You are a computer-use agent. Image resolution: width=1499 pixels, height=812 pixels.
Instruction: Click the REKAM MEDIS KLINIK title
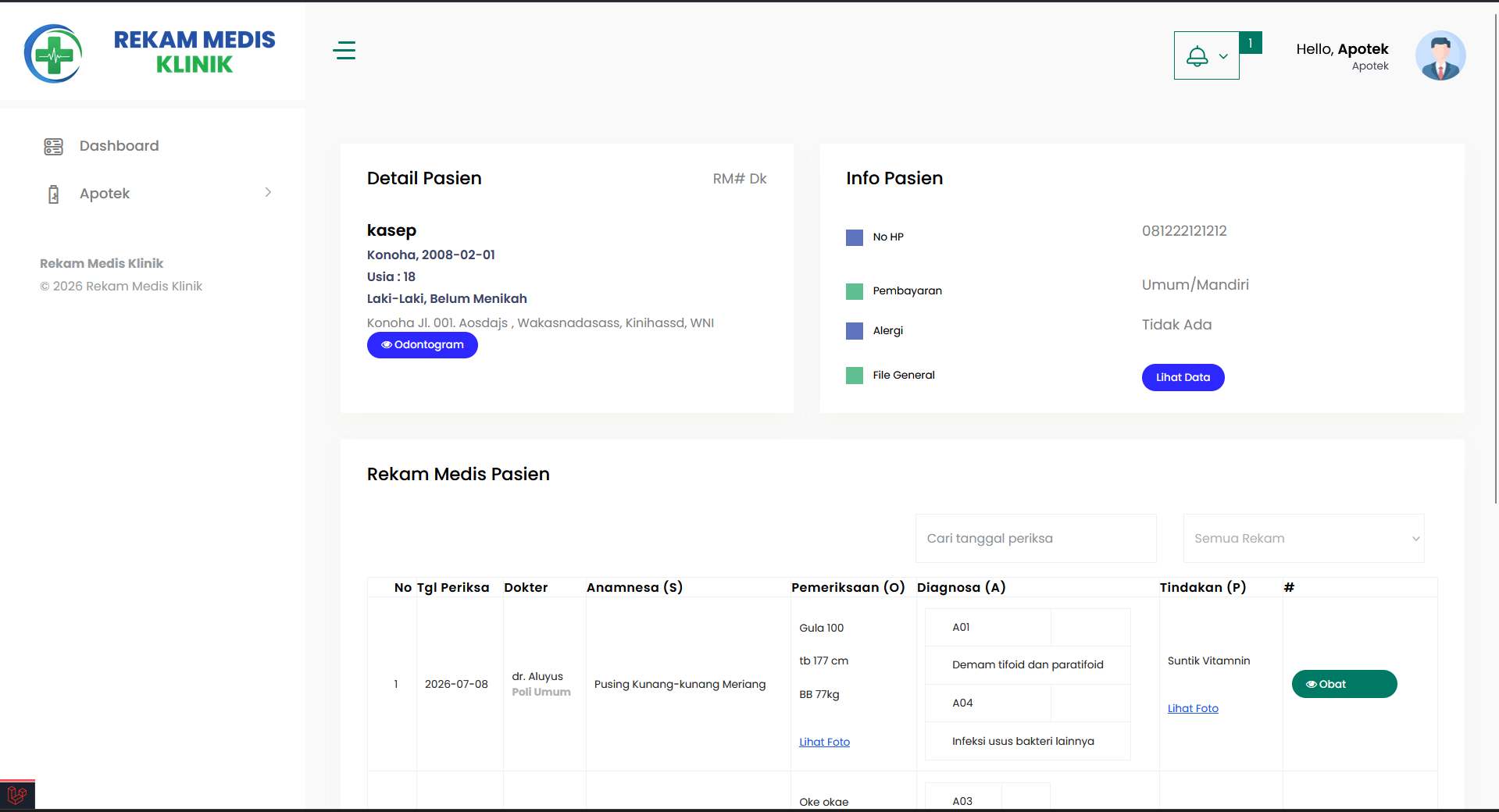pos(195,52)
